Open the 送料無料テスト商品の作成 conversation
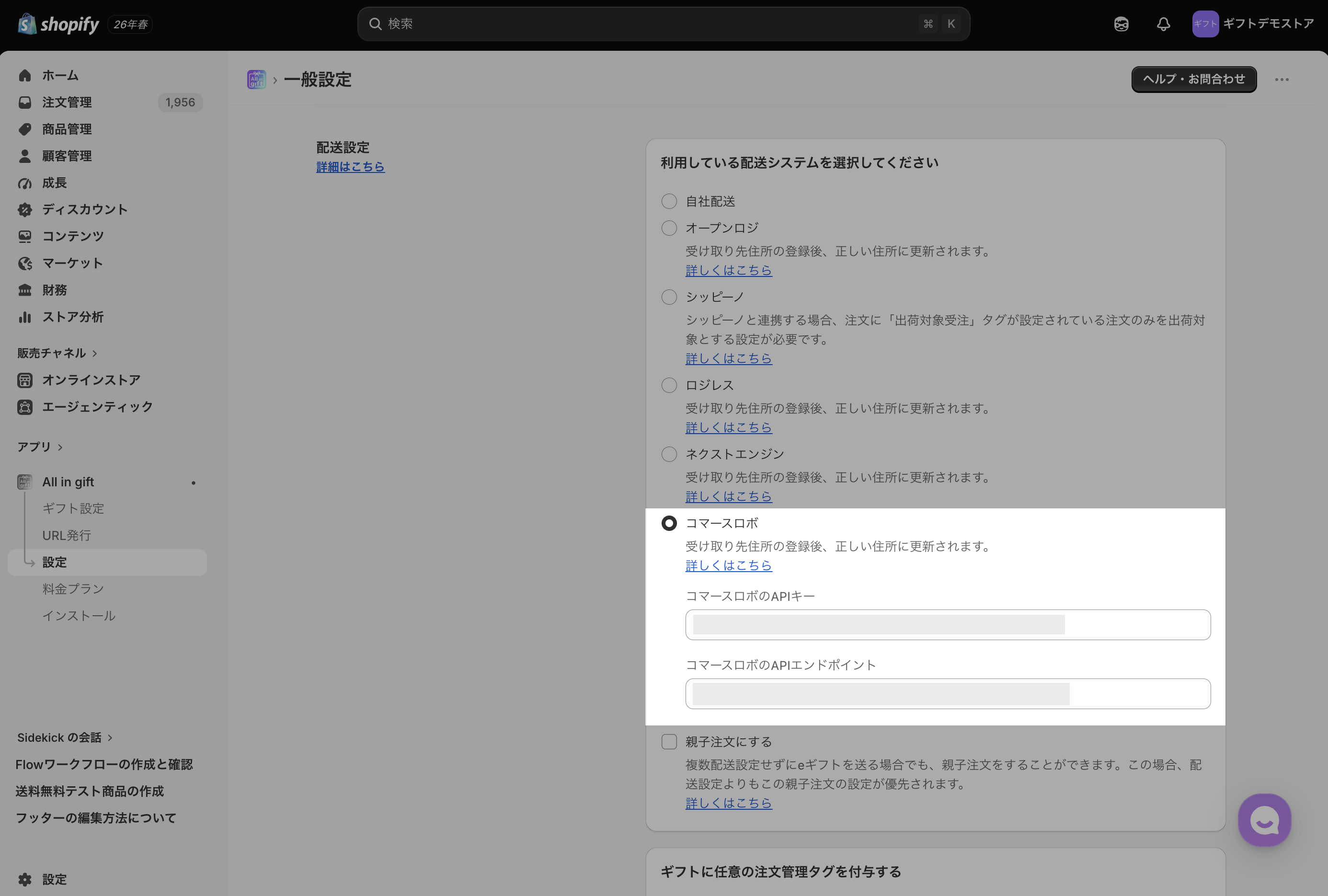Viewport: 1328px width, 896px height. (x=90, y=792)
